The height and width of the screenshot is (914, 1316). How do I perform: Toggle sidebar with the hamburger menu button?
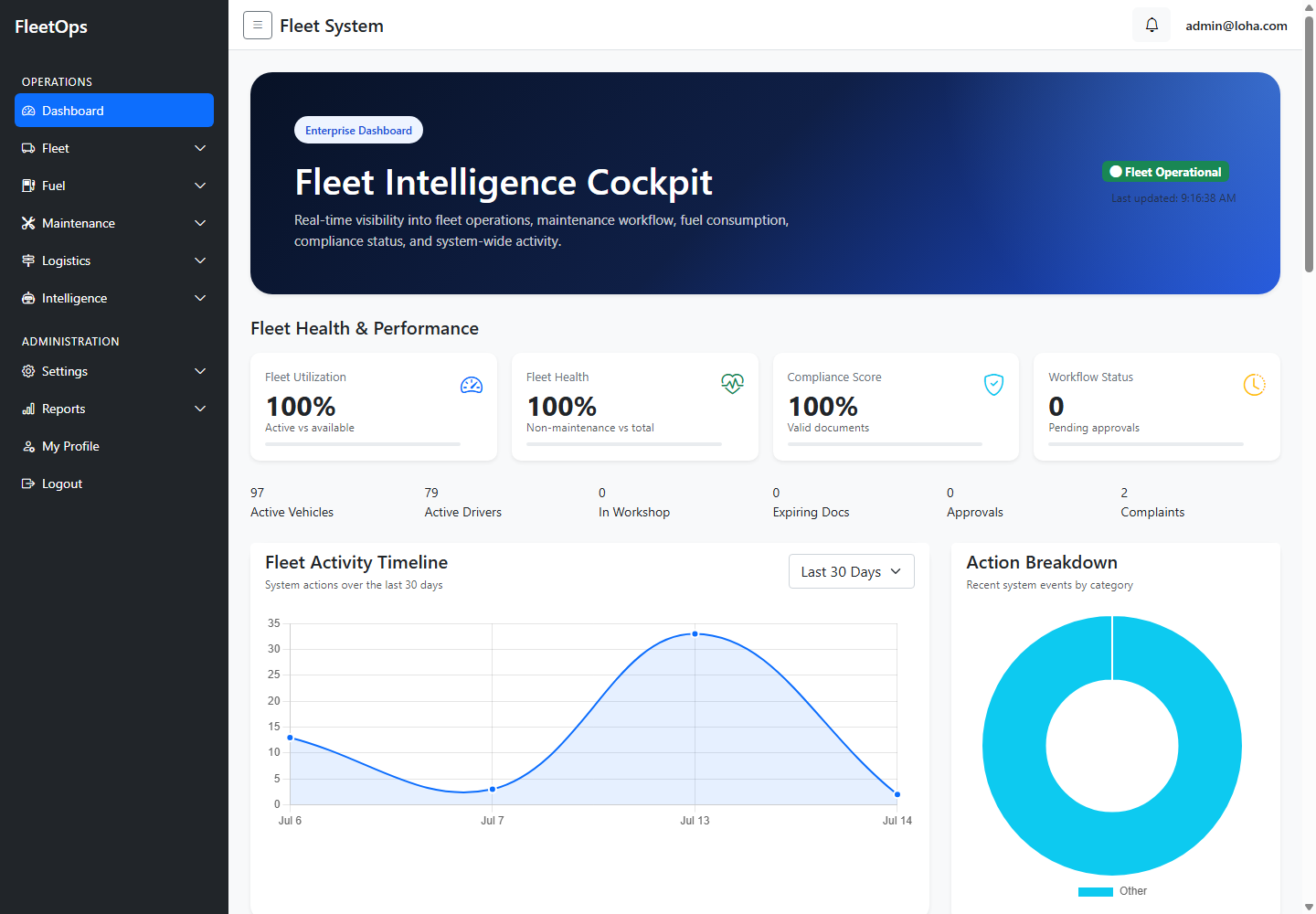click(x=258, y=25)
